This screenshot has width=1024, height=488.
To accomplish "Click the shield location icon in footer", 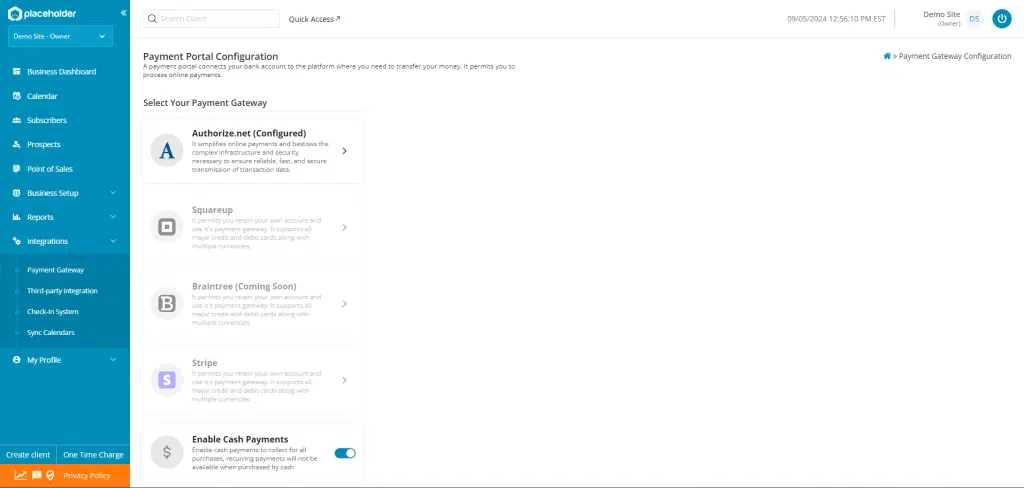I will click(50, 475).
